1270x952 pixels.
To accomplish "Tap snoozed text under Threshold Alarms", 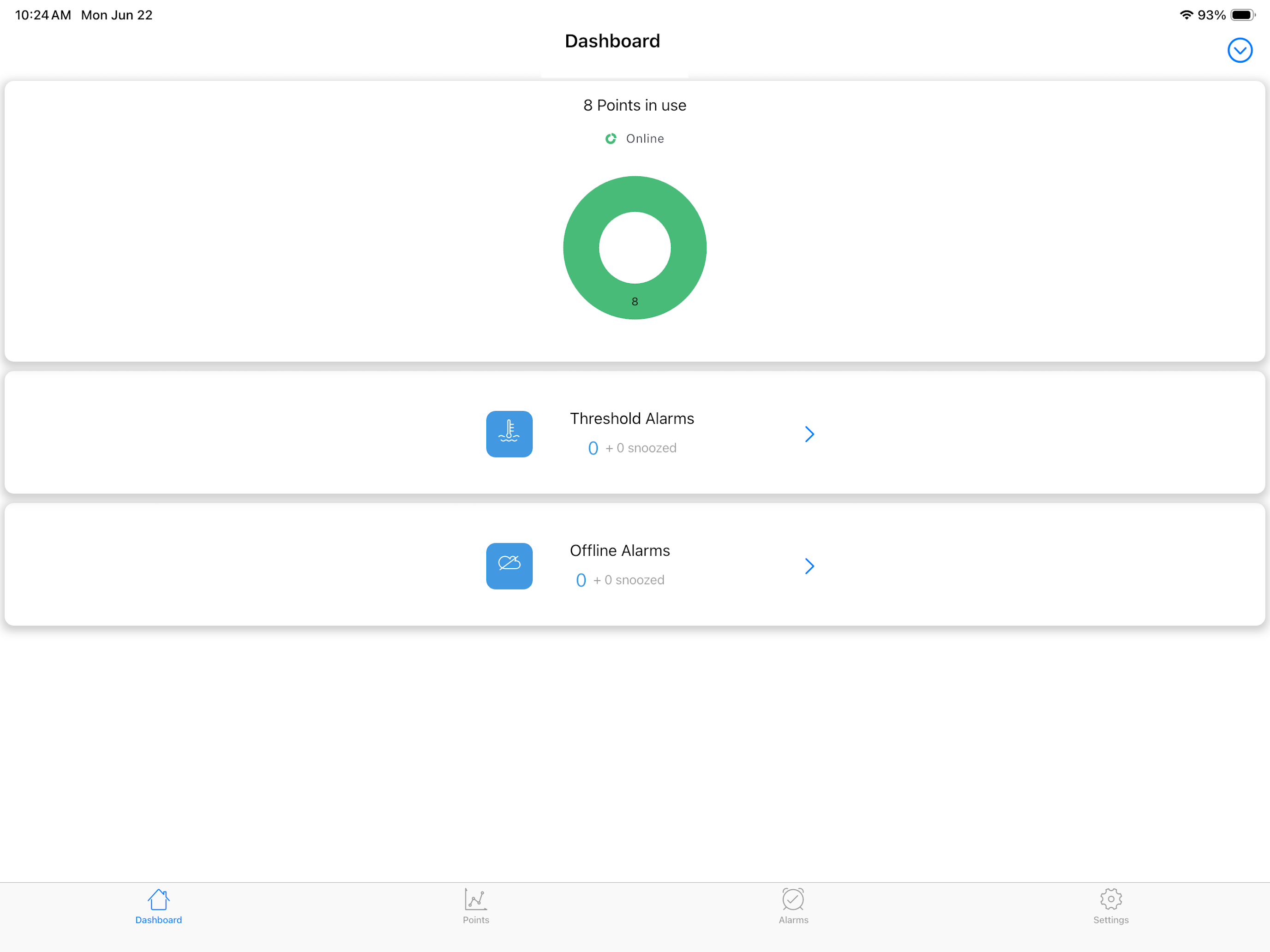I will coord(641,448).
